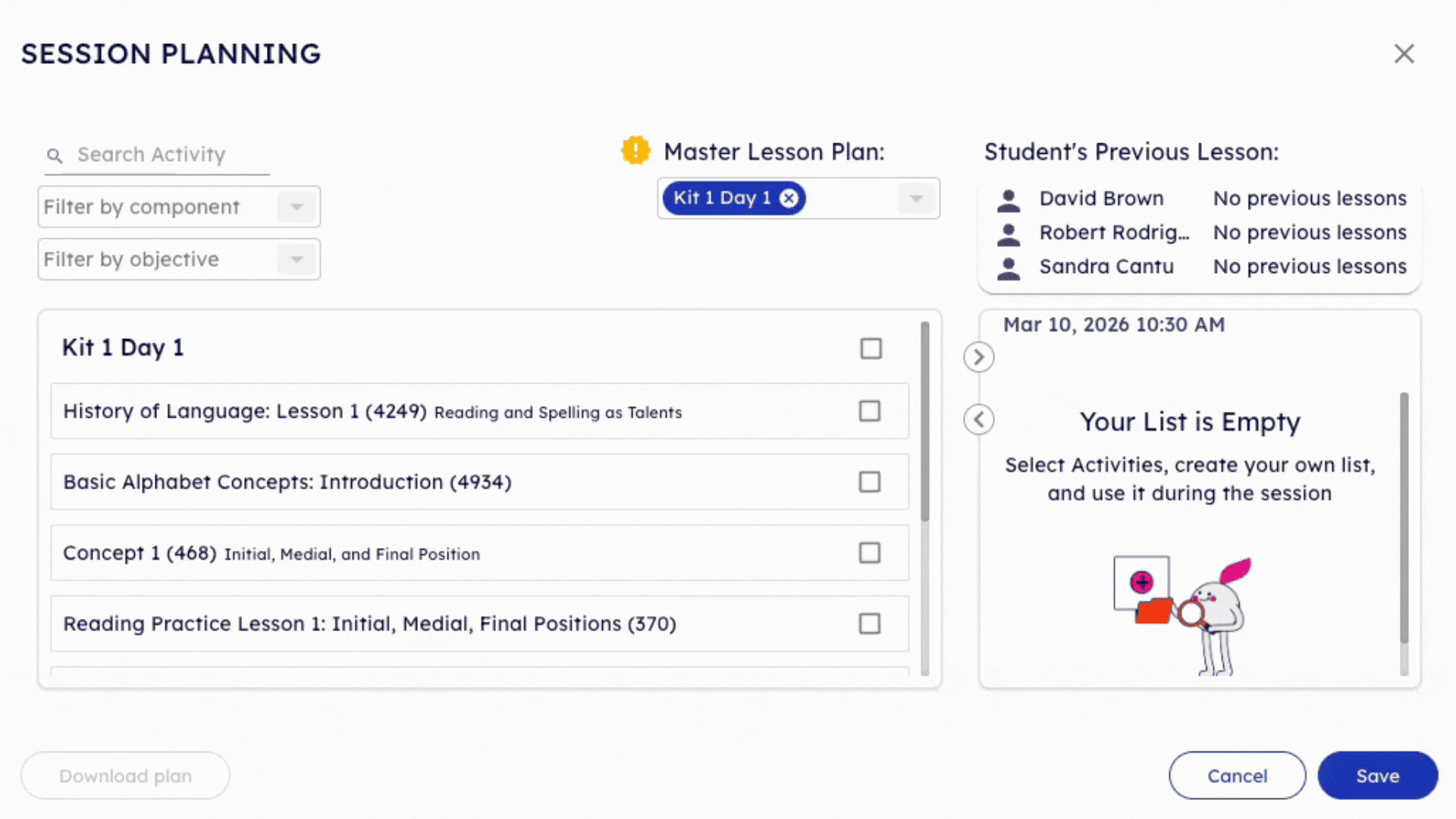Click the yellow warning badge near Master Lesson Plan

tap(635, 151)
